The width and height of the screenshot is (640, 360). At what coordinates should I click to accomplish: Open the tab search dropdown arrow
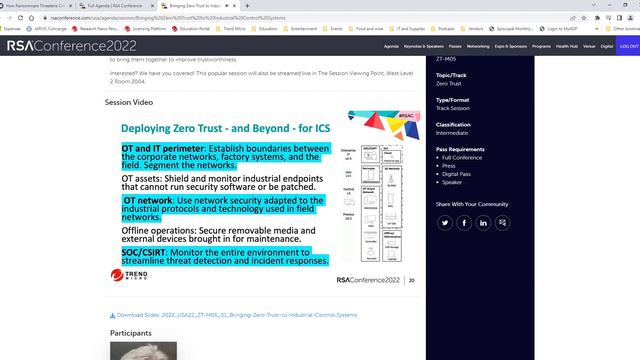point(594,5)
